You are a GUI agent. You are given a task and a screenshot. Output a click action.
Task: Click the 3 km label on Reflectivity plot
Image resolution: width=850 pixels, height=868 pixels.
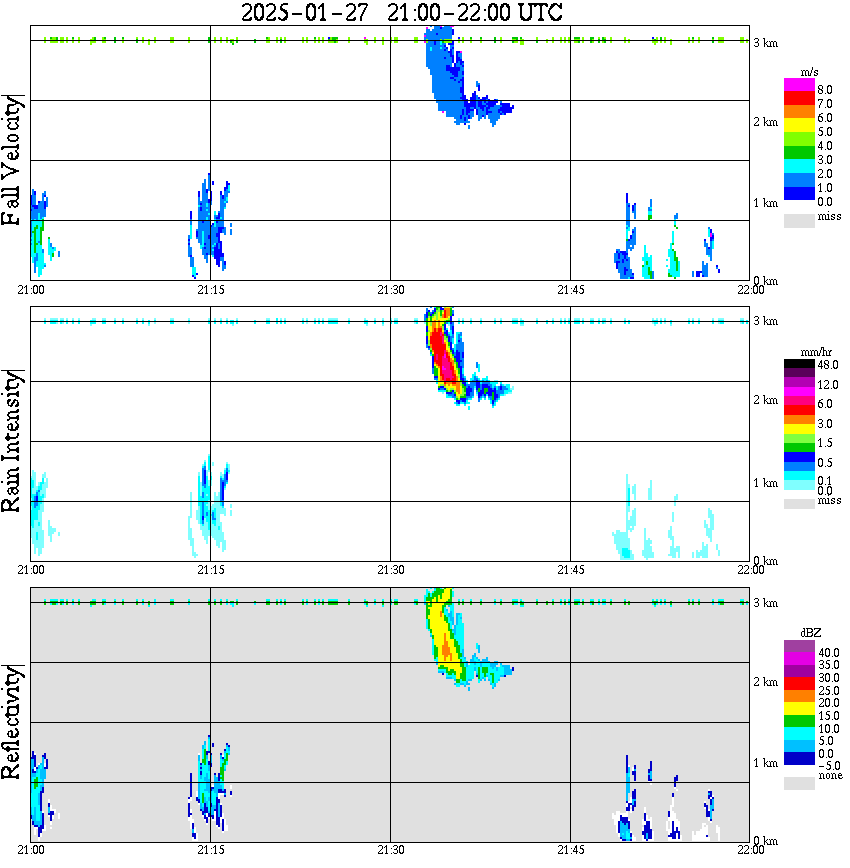tap(765, 603)
